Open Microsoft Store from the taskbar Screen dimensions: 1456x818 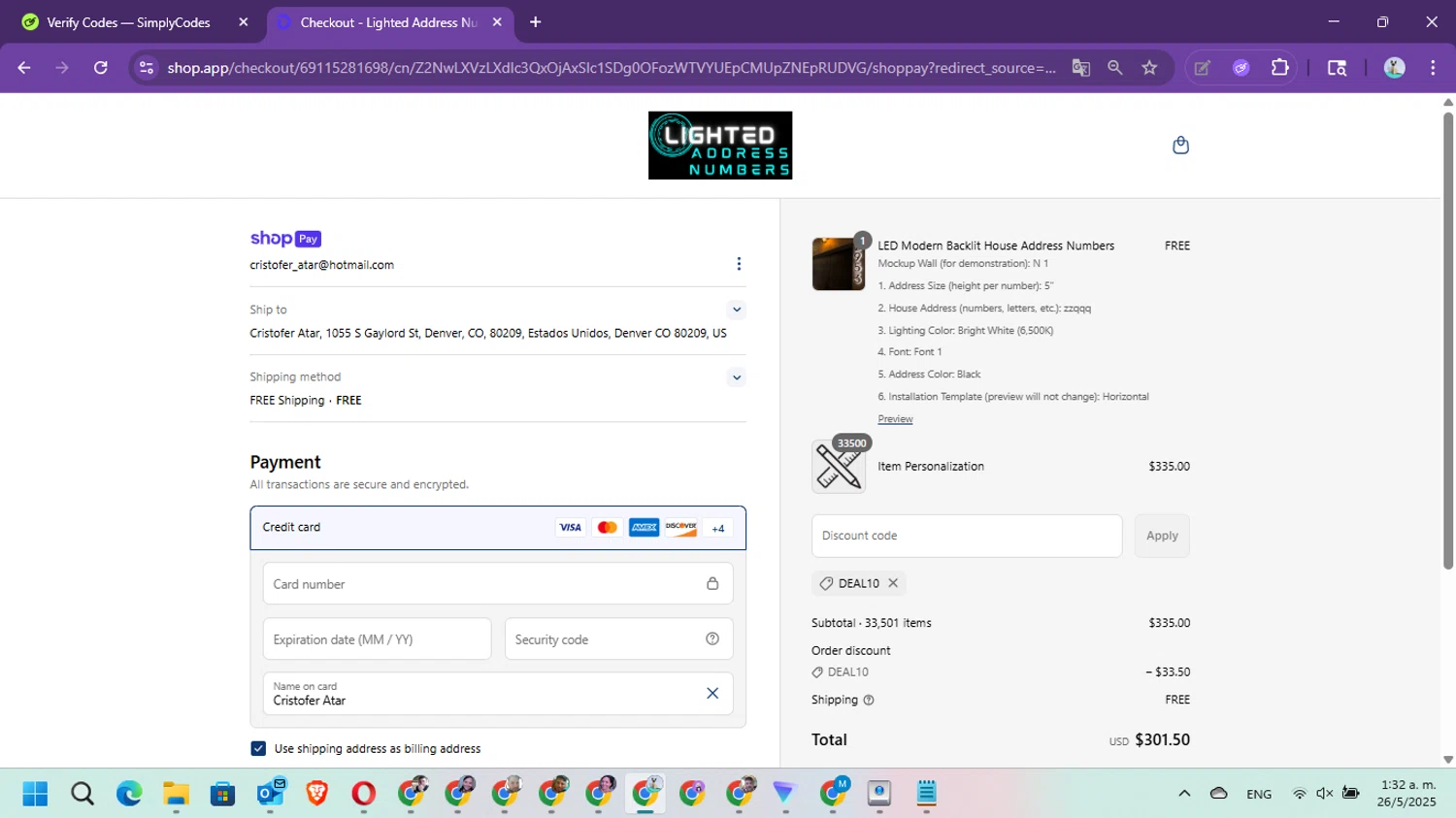(x=223, y=794)
